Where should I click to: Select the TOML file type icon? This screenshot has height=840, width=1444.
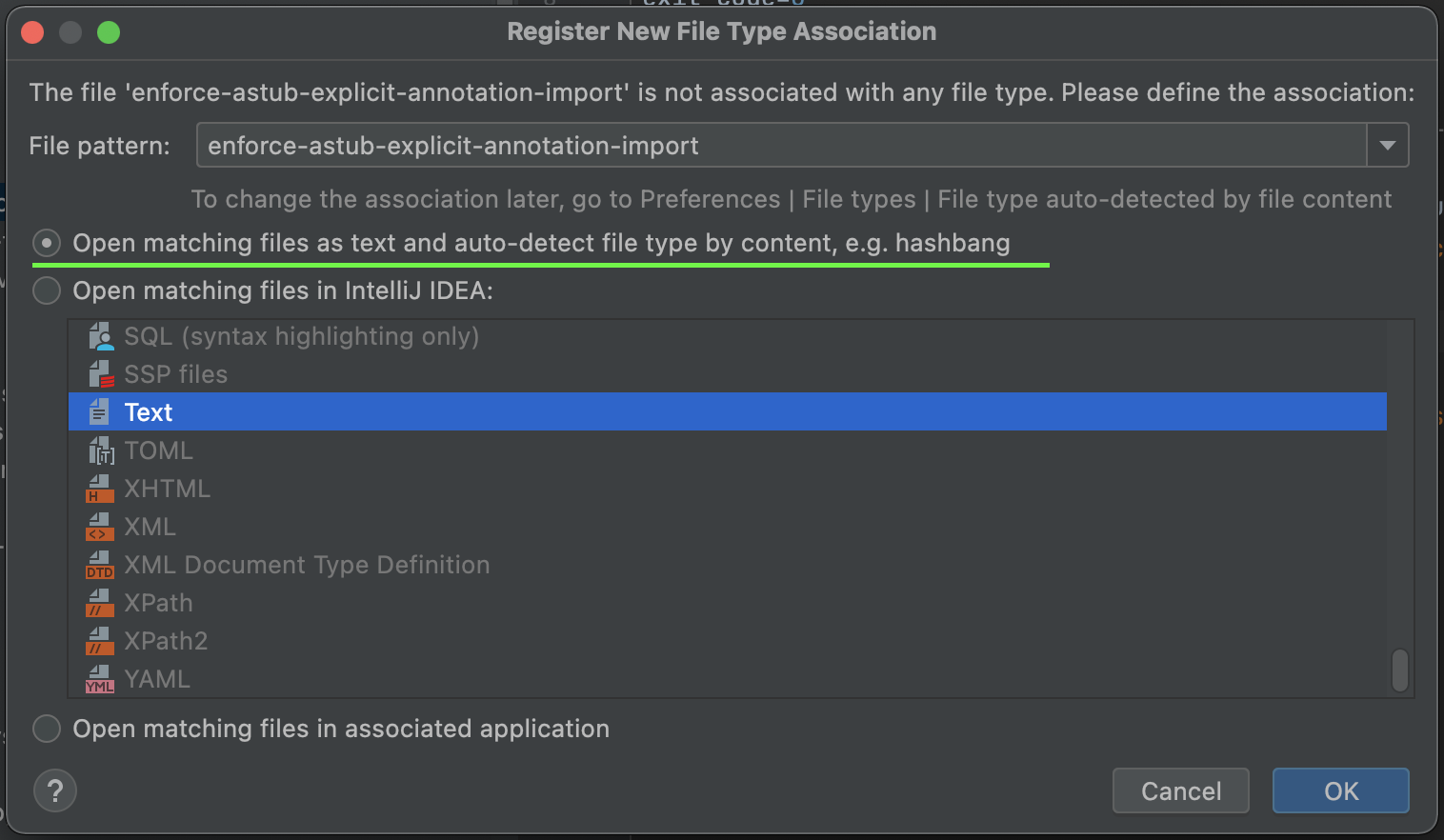coord(99,450)
